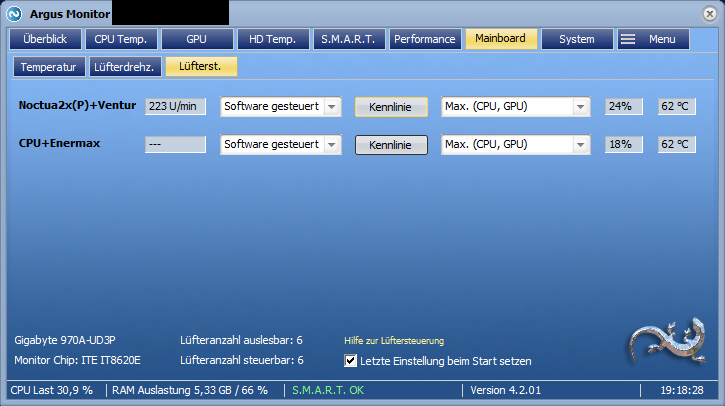Click Lüfteranzahl auslesbar: 6 text
This screenshot has width=725, height=406.
(241, 340)
